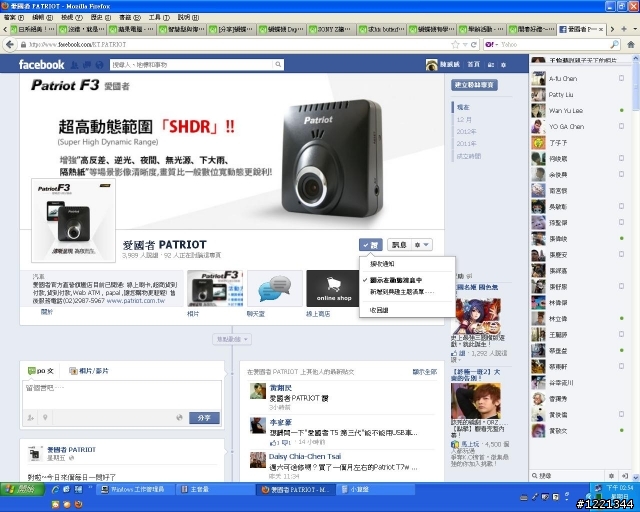The height and width of the screenshot is (512, 640).
Task: Select the po文 status composer tab
Action: pos(40,371)
